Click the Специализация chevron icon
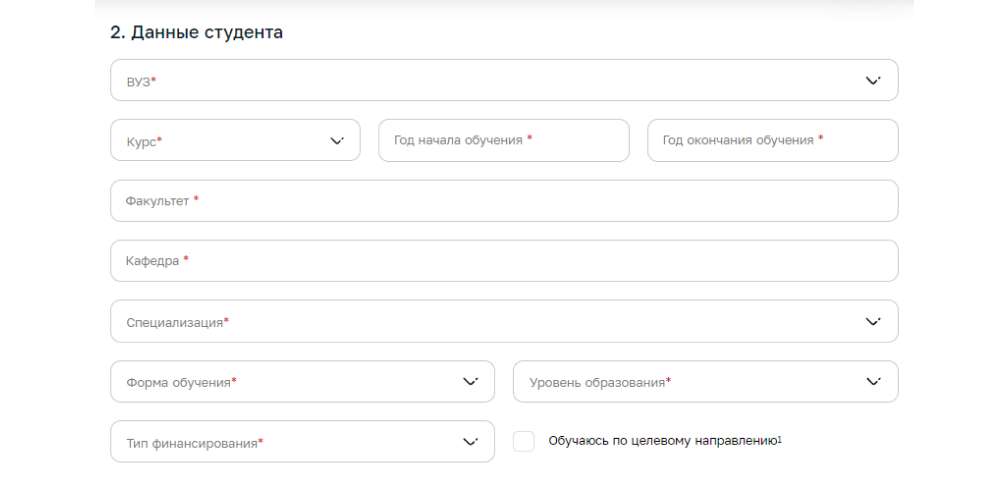Screen dimensions: 1008x488 tap(872, 322)
